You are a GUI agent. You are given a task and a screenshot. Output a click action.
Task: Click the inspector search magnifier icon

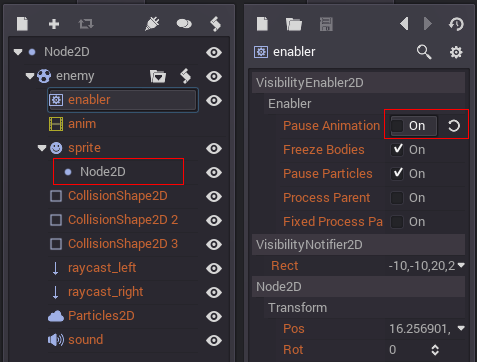click(x=424, y=52)
